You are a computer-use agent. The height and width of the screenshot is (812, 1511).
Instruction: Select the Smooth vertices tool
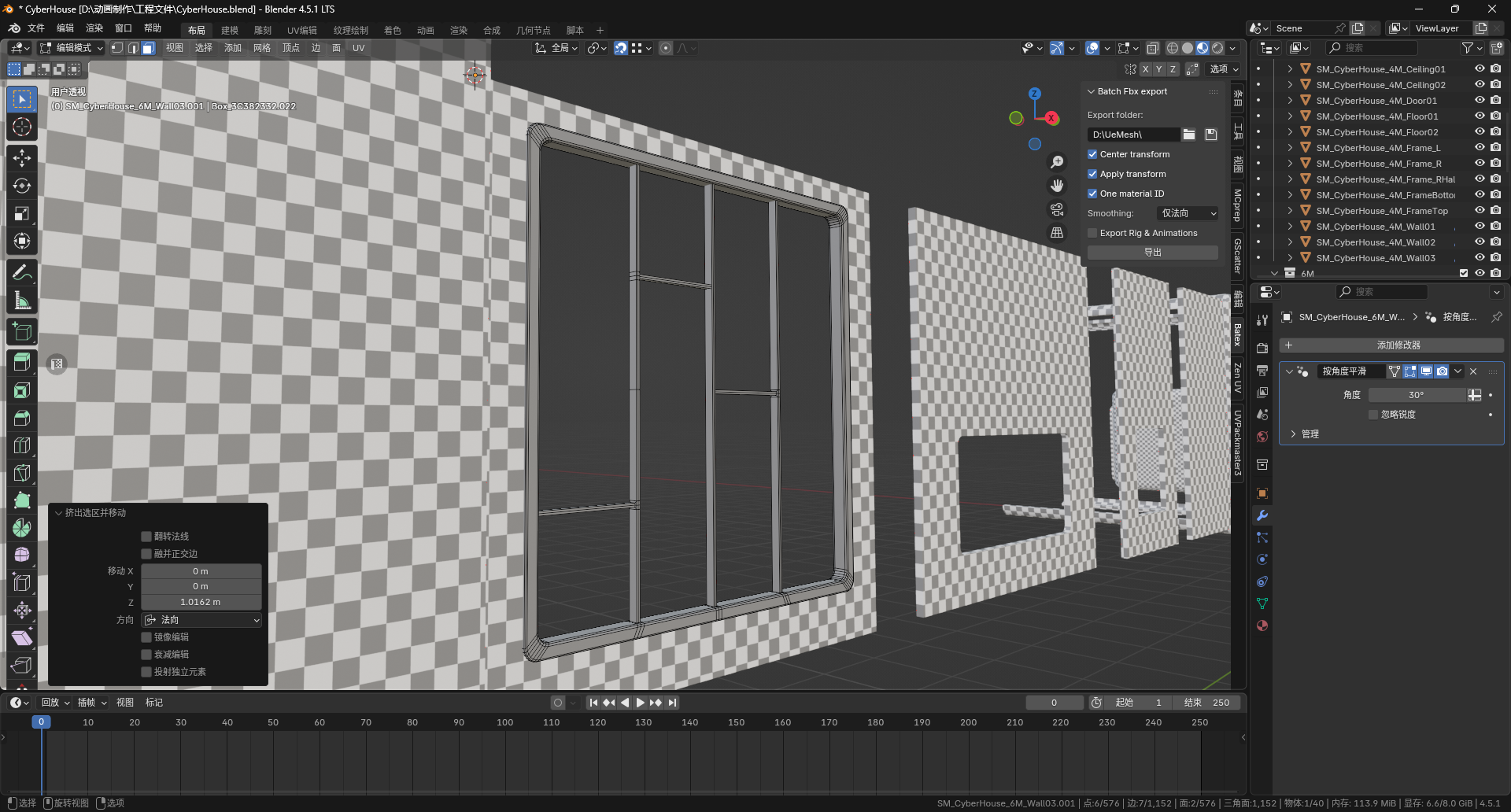22,555
